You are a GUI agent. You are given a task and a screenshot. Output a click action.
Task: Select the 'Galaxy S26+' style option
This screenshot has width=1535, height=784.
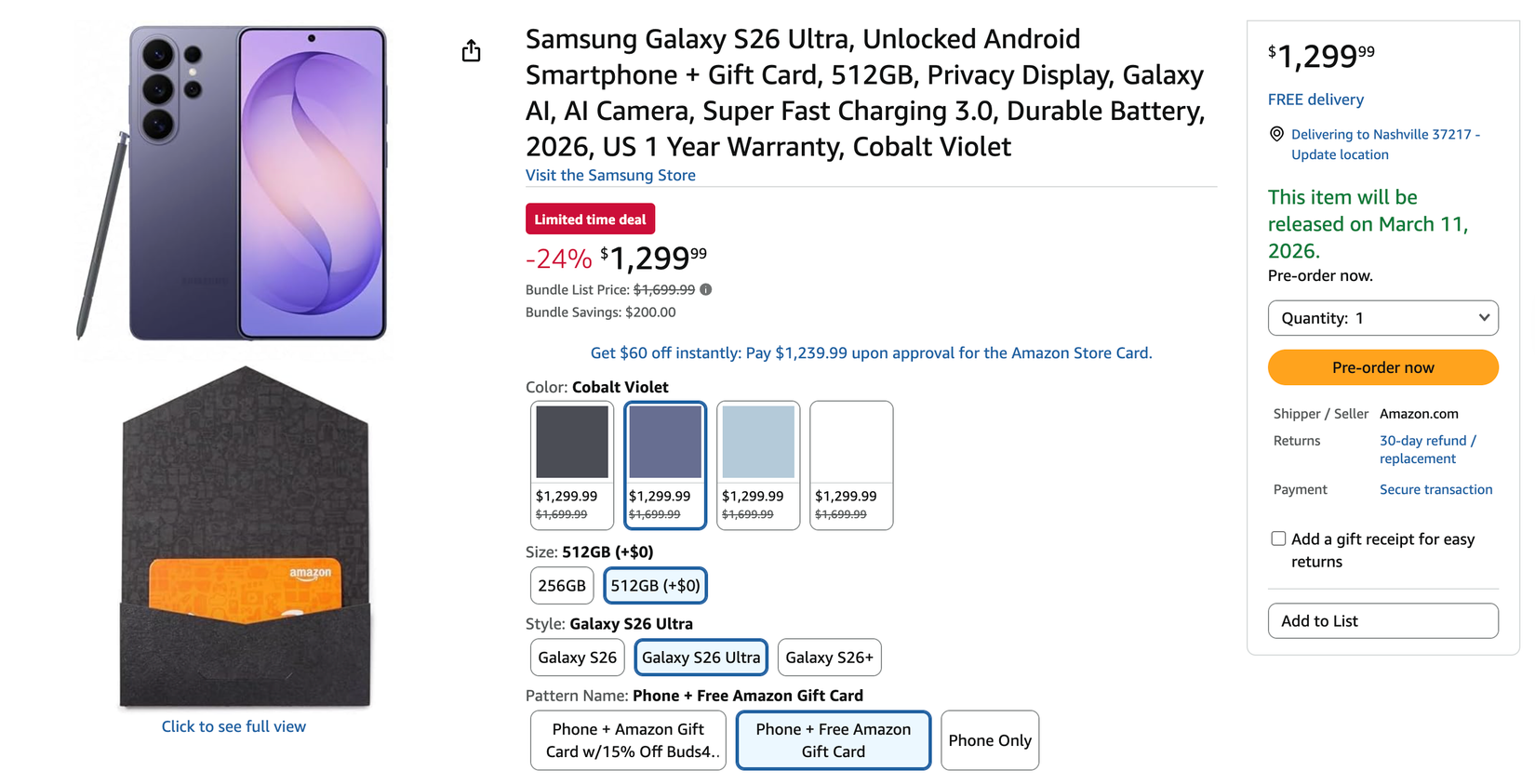[x=829, y=657]
